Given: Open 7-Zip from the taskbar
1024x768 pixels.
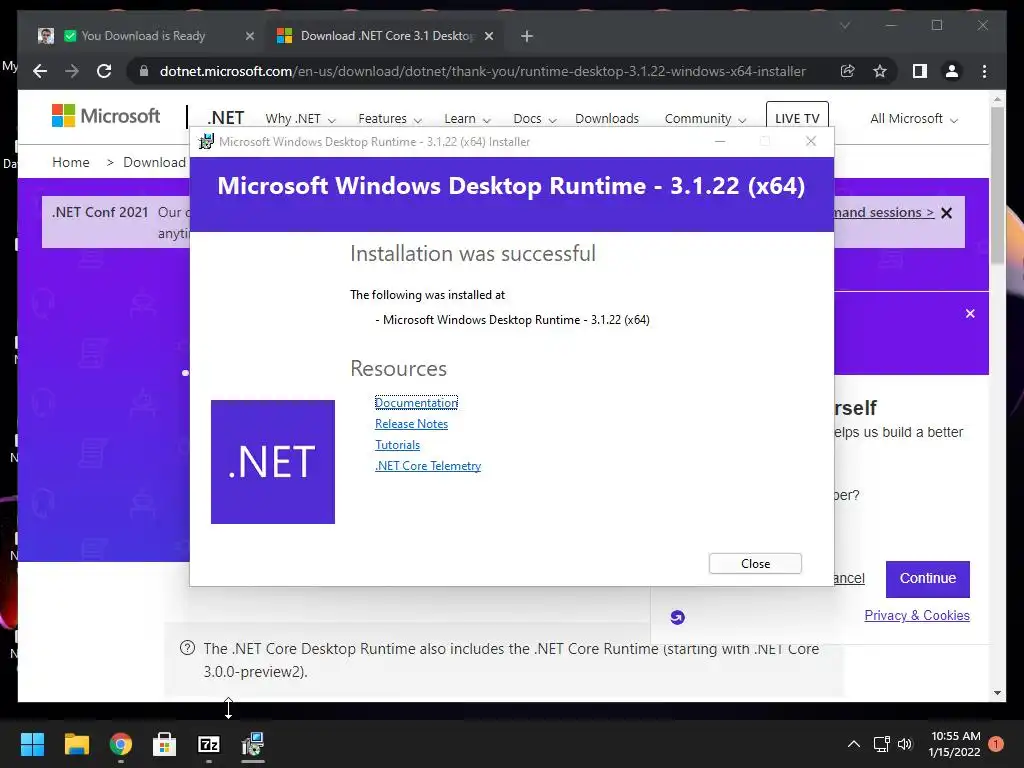Looking at the screenshot, I should [209, 744].
